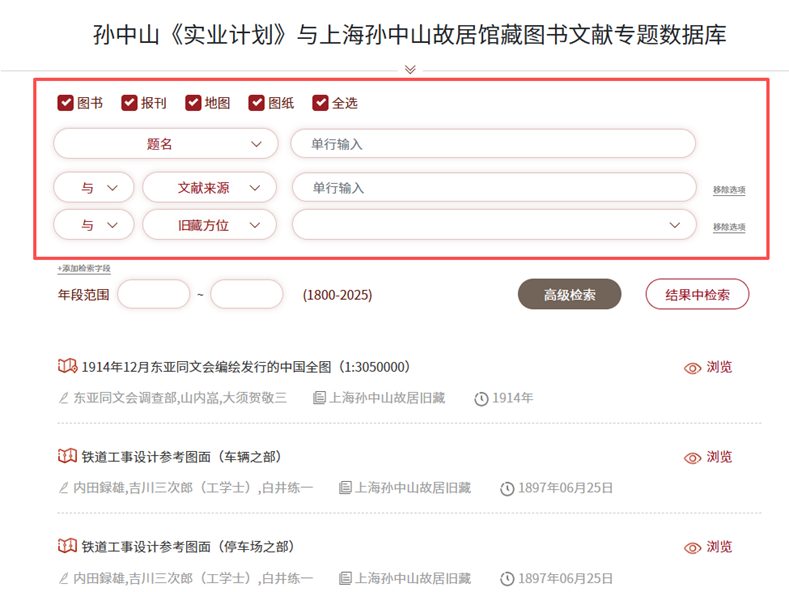This screenshot has width=789, height=592.
Task: Click the 结果中检索 button
Action: click(697, 294)
